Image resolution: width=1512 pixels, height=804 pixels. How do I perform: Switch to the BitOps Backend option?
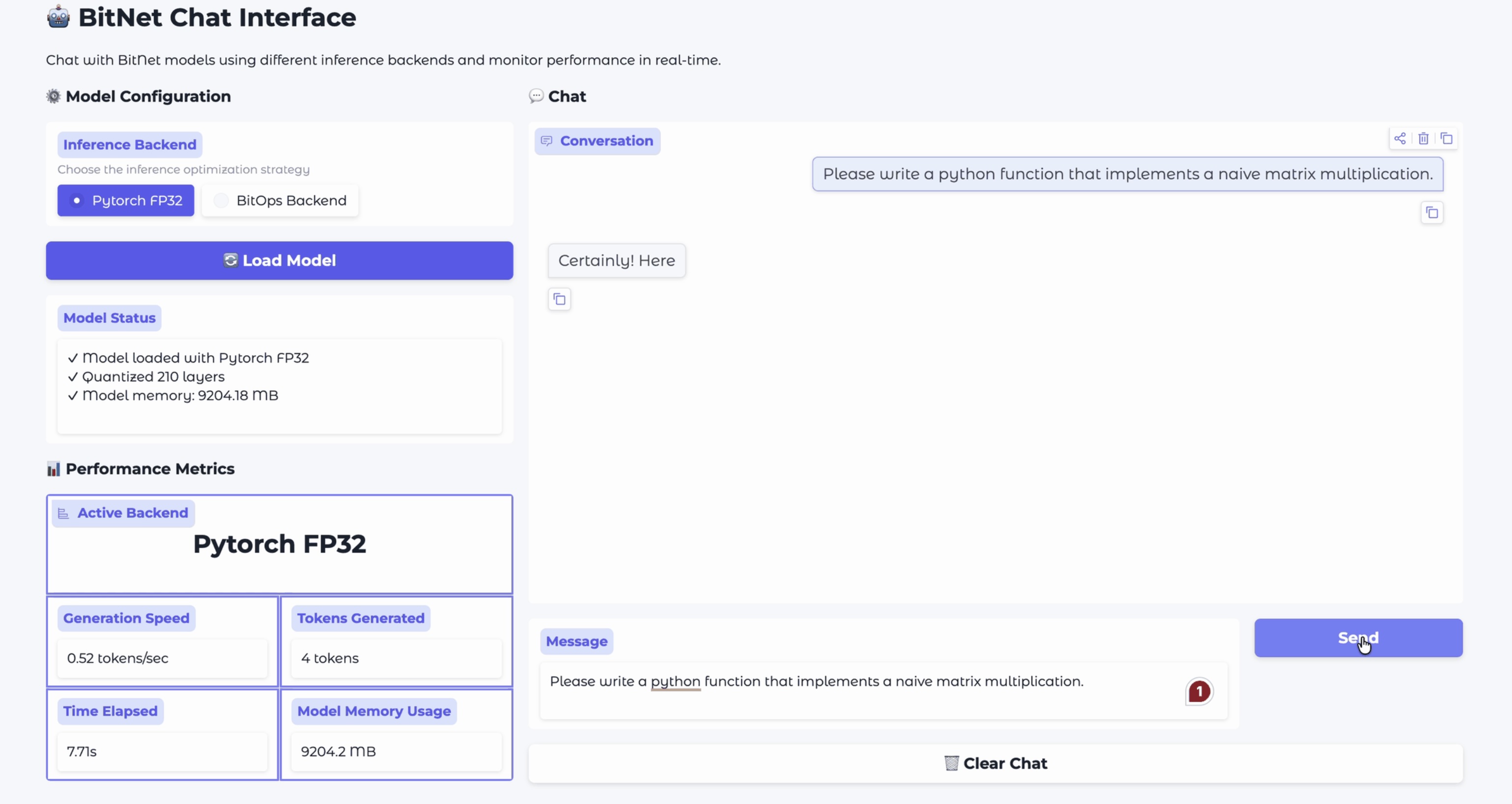[x=280, y=200]
